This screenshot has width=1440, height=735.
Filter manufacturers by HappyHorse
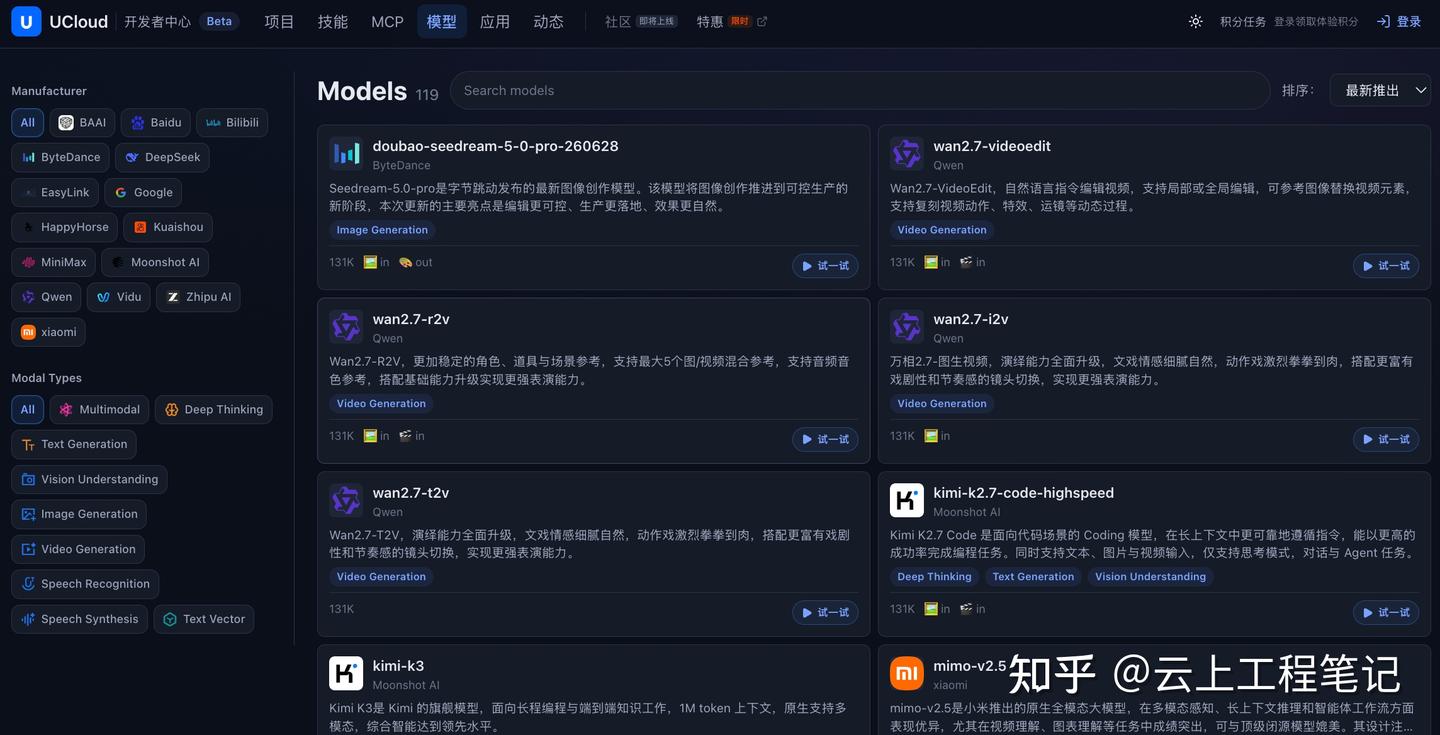pos(65,227)
